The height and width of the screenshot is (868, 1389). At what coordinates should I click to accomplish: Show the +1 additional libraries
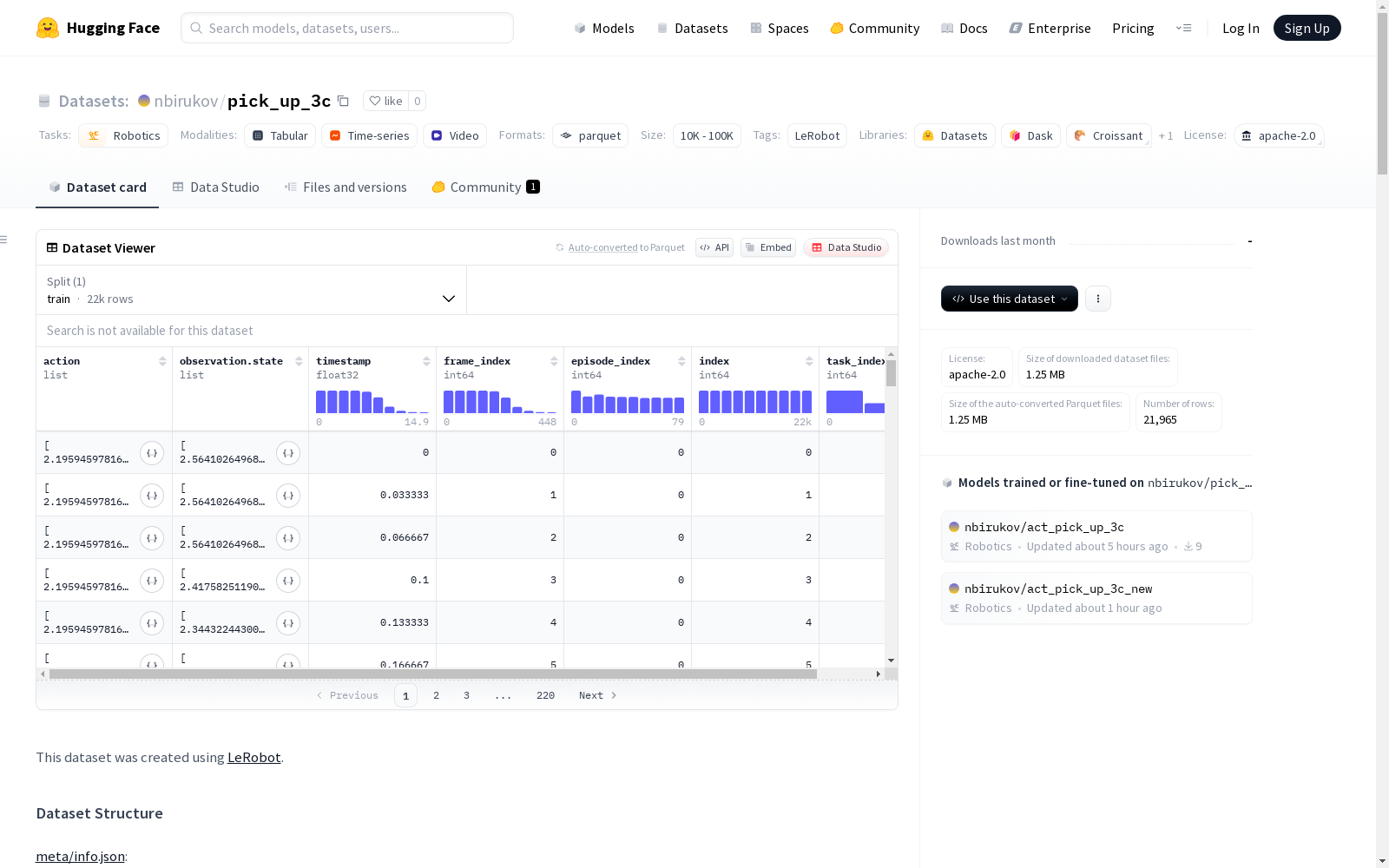click(1166, 135)
